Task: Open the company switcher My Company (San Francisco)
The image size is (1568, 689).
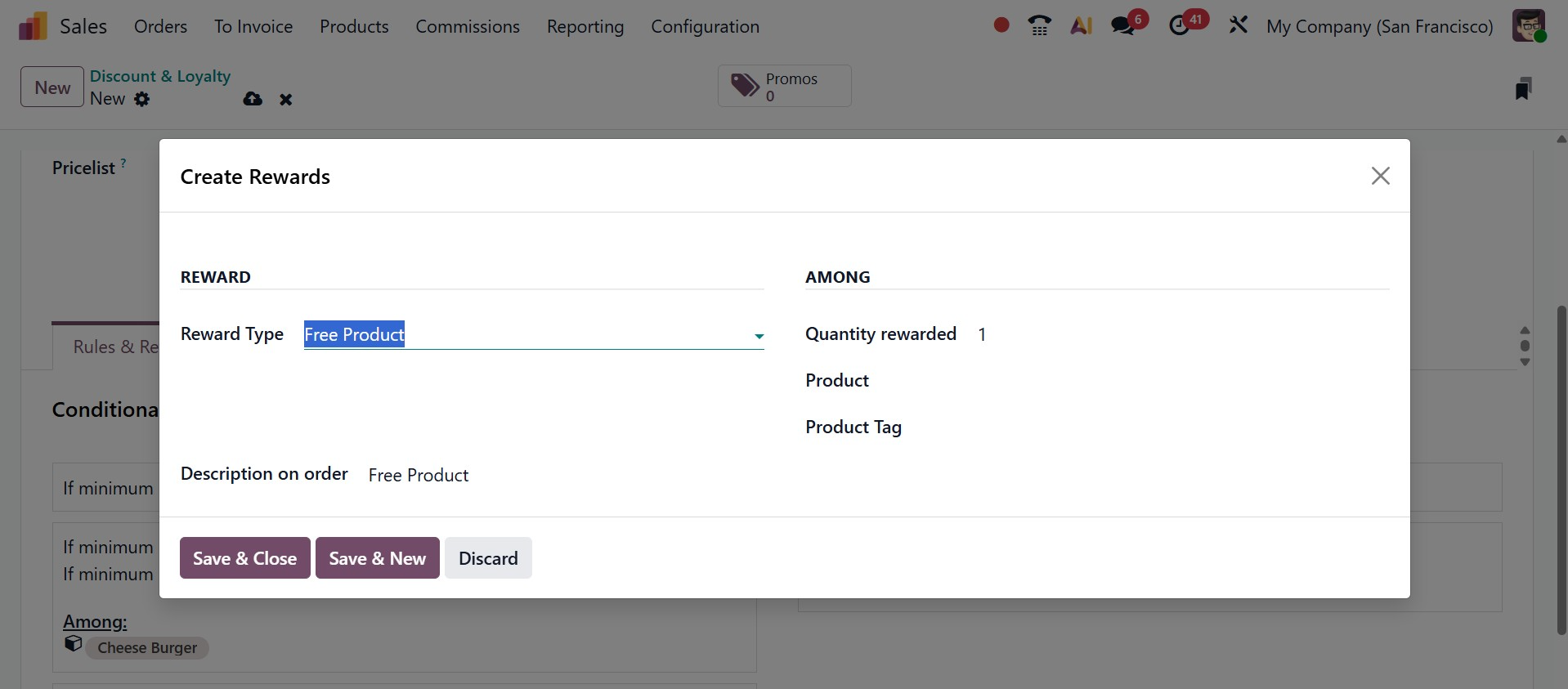Action: click(1379, 26)
